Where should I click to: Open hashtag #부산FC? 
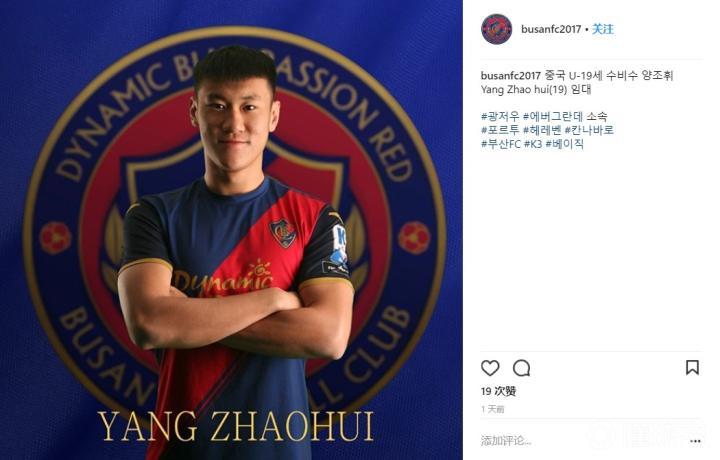(501, 144)
